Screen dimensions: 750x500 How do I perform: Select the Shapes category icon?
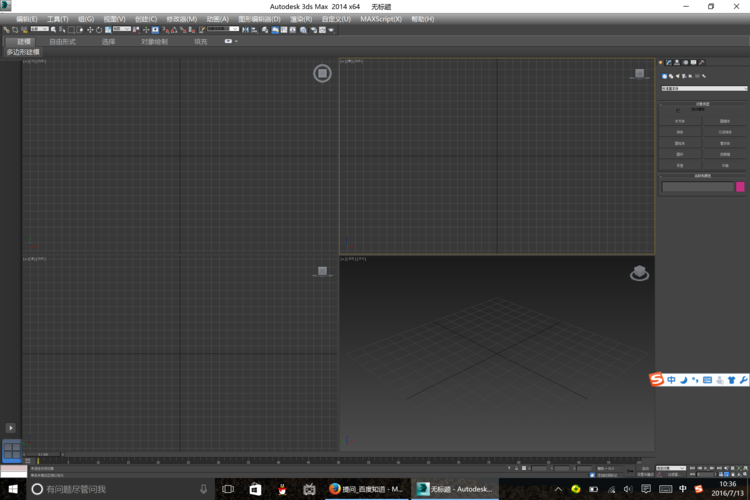point(671,76)
